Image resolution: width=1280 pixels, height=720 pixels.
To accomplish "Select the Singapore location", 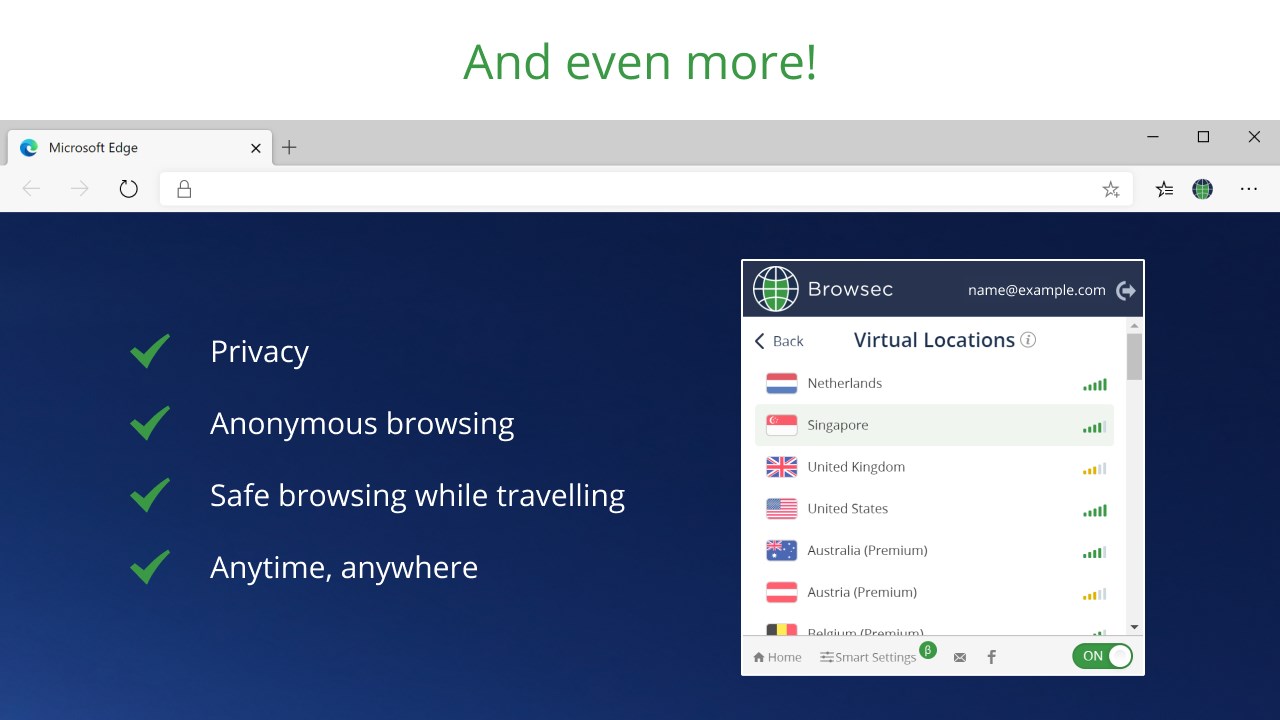I will coord(934,425).
